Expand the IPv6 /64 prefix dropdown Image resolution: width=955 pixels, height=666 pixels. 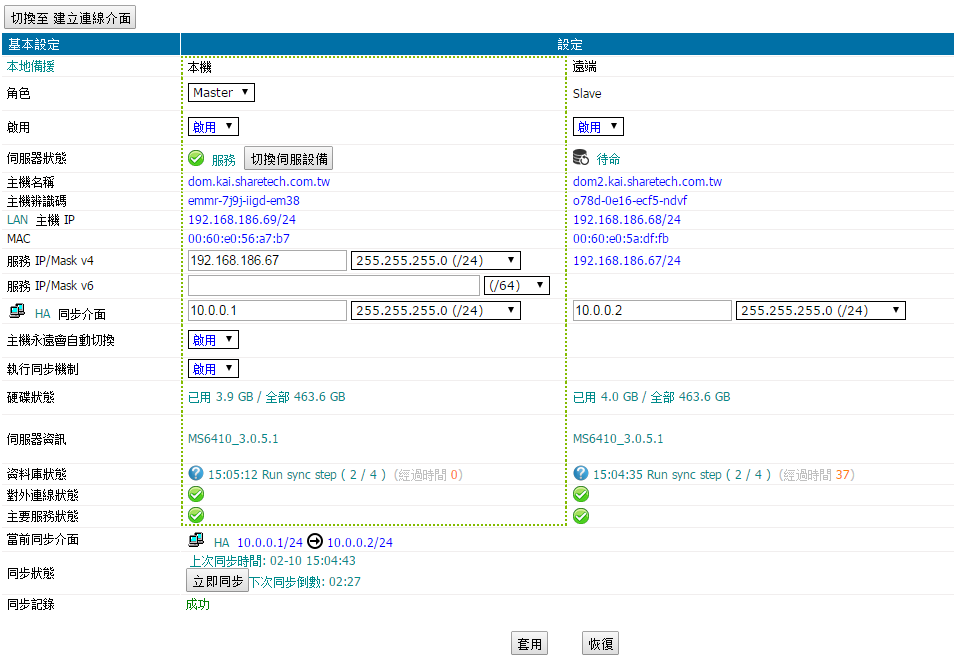click(x=516, y=286)
